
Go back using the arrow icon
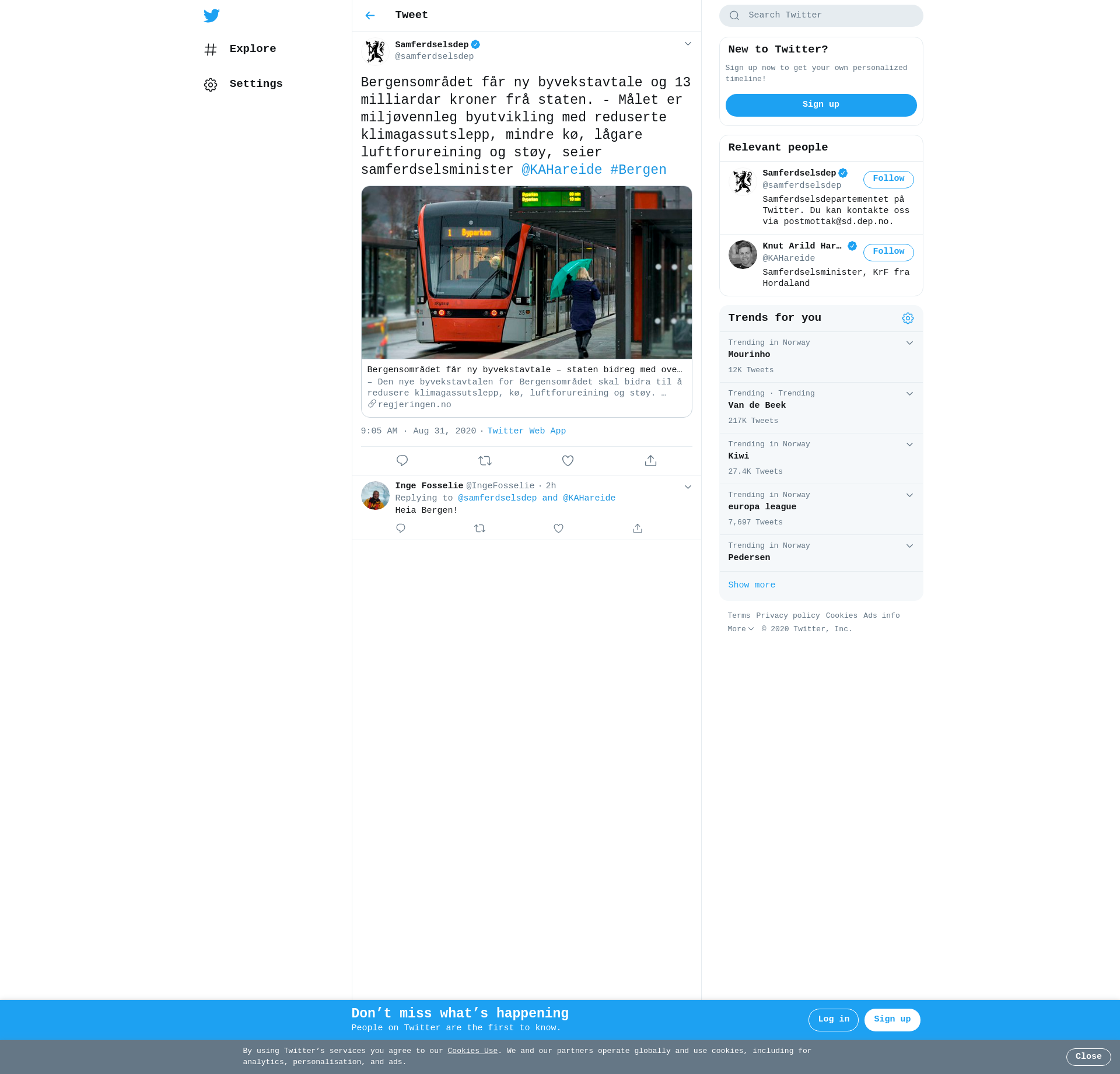pos(370,16)
